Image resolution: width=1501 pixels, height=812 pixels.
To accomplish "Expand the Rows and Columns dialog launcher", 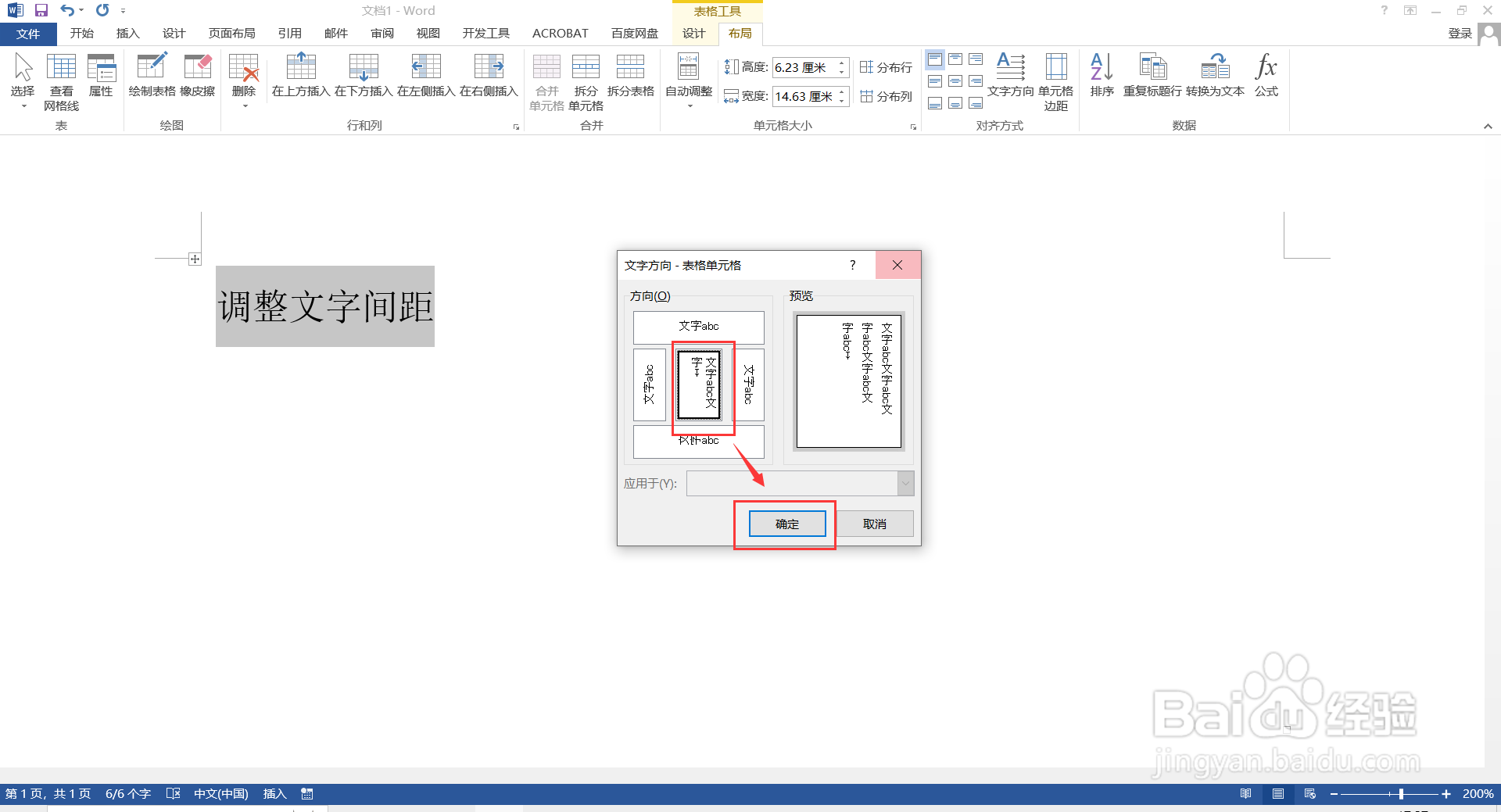I will pos(516,127).
